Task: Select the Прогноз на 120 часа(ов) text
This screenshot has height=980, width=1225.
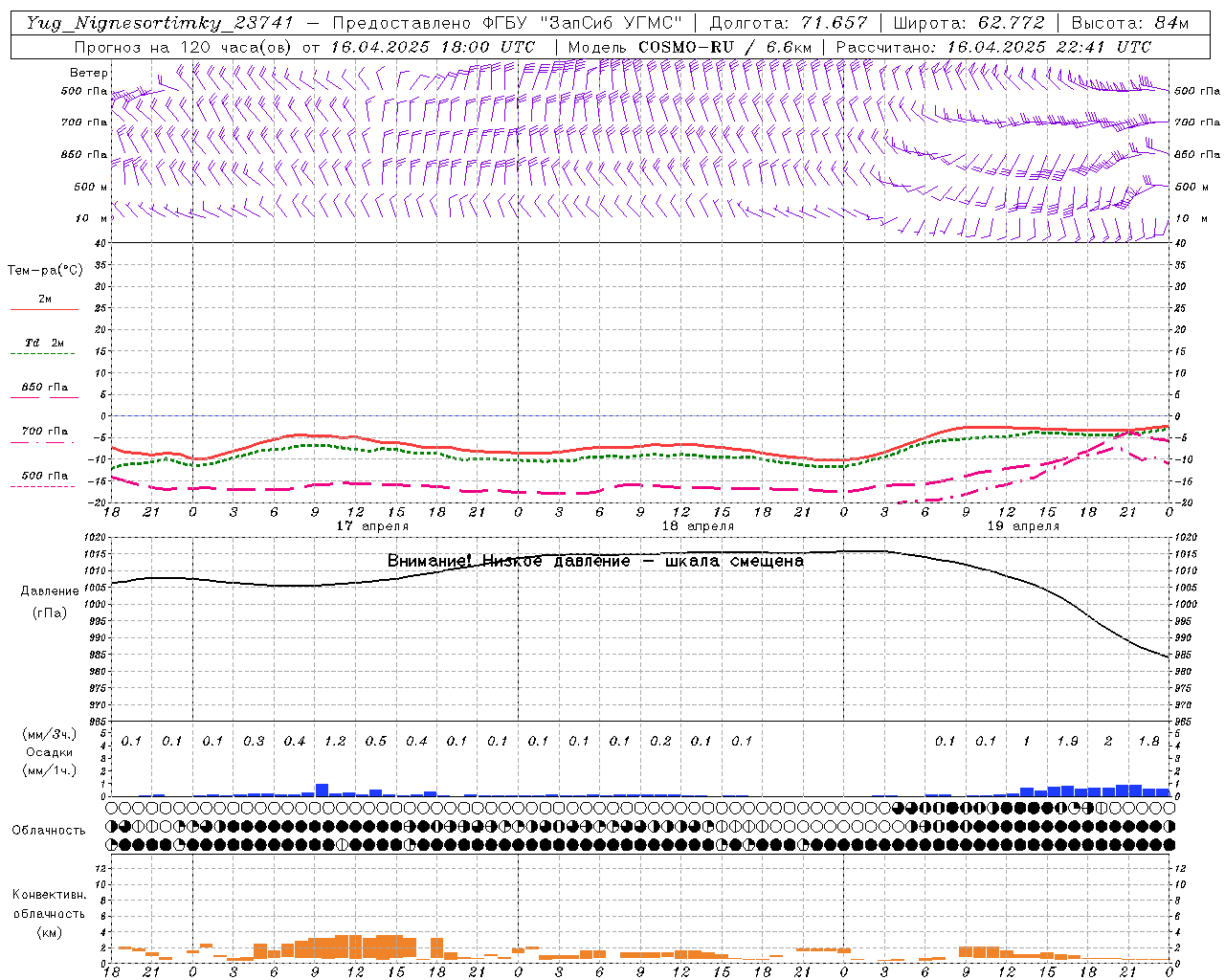Action: click(183, 47)
